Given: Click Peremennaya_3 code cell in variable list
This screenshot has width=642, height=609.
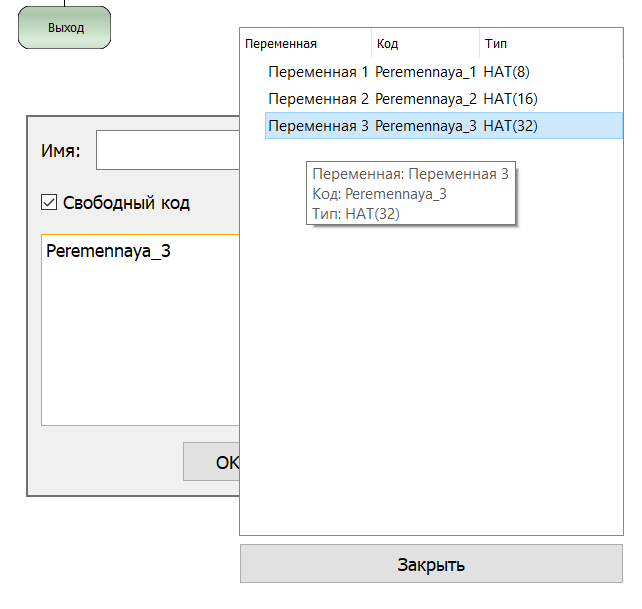Looking at the screenshot, I should click(x=426, y=126).
